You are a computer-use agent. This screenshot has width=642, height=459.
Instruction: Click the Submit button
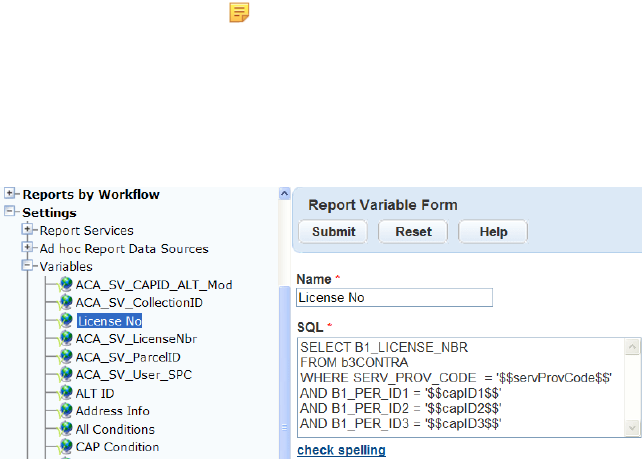tap(333, 232)
